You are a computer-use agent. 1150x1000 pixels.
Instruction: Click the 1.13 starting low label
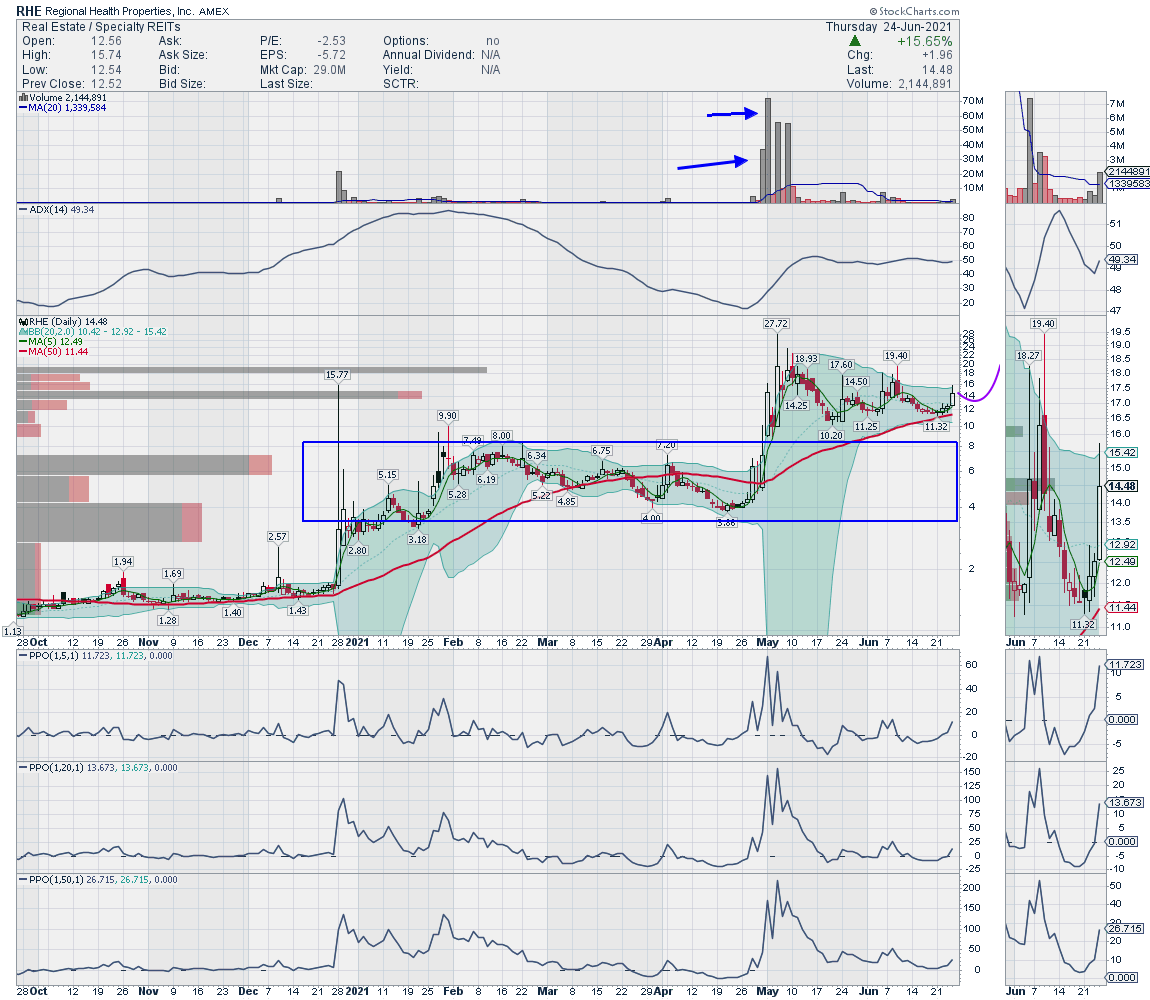click(x=12, y=631)
